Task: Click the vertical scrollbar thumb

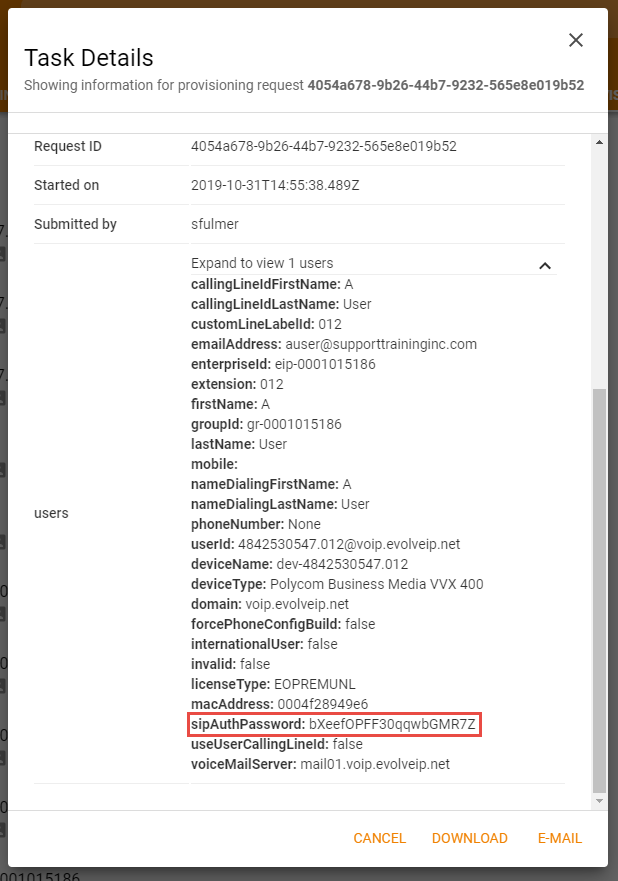Action: tap(599, 590)
